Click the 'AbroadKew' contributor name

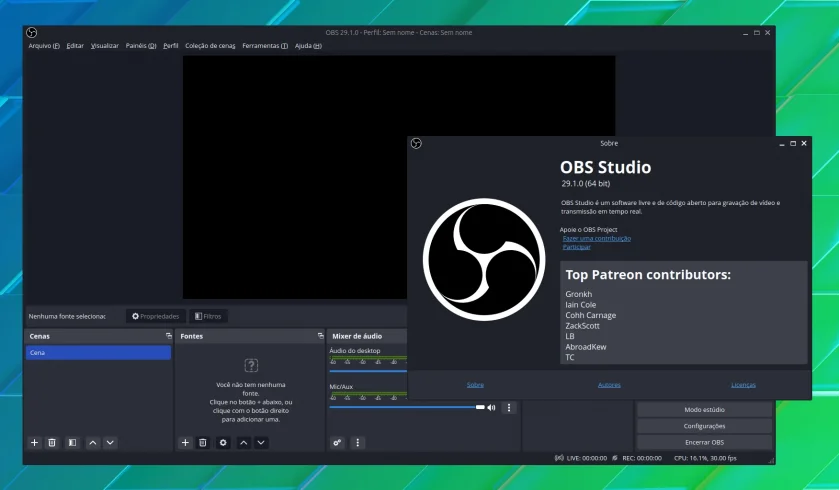586,347
